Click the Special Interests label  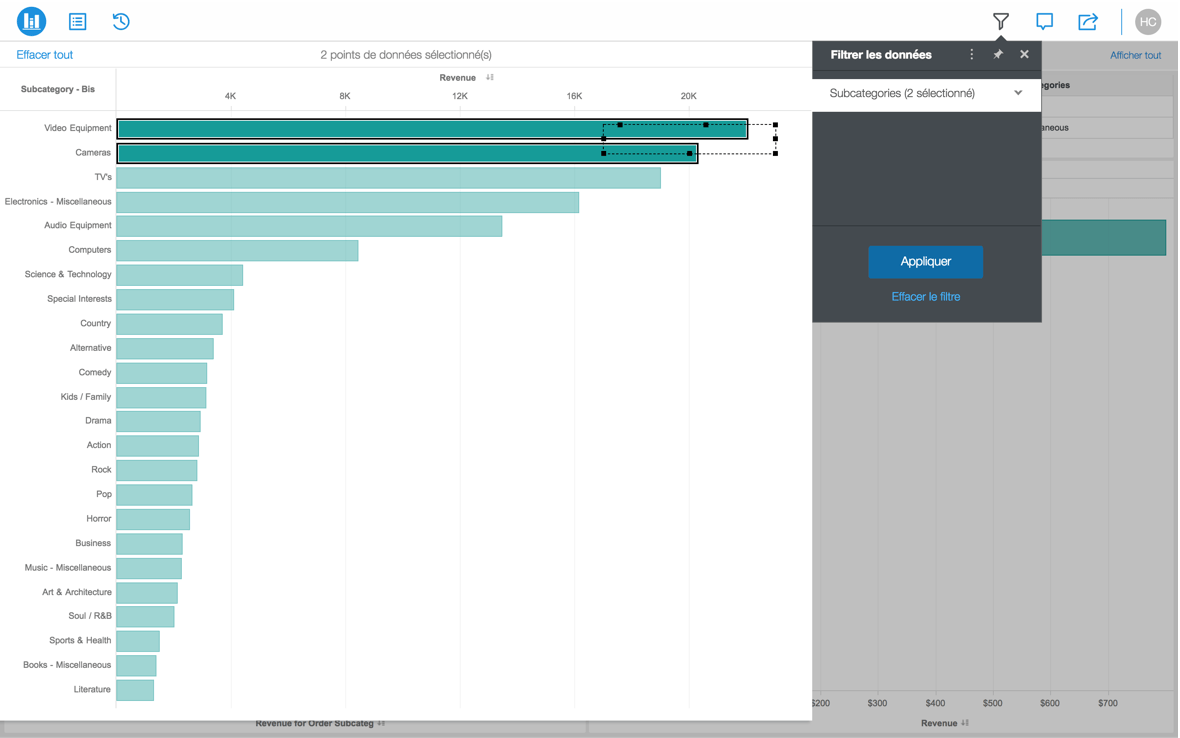click(79, 299)
